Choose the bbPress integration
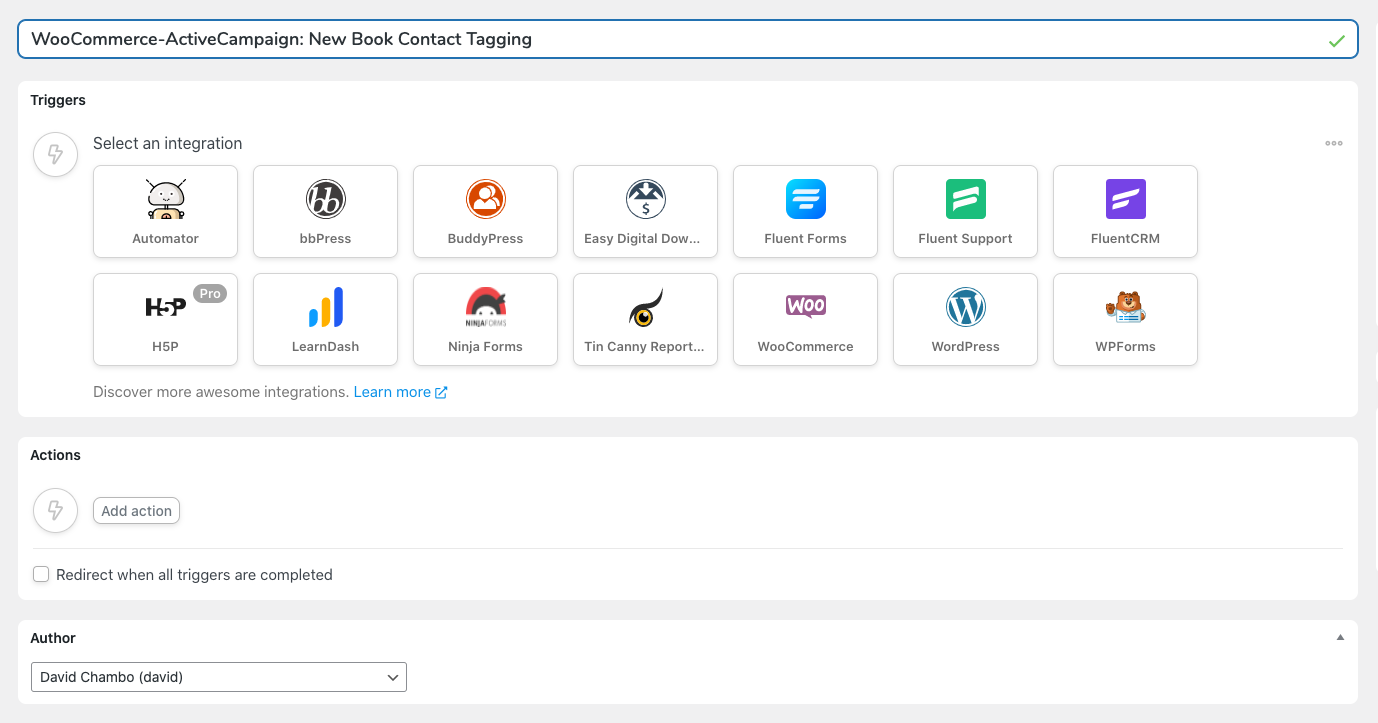The image size is (1378, 723). coord(325,212)
